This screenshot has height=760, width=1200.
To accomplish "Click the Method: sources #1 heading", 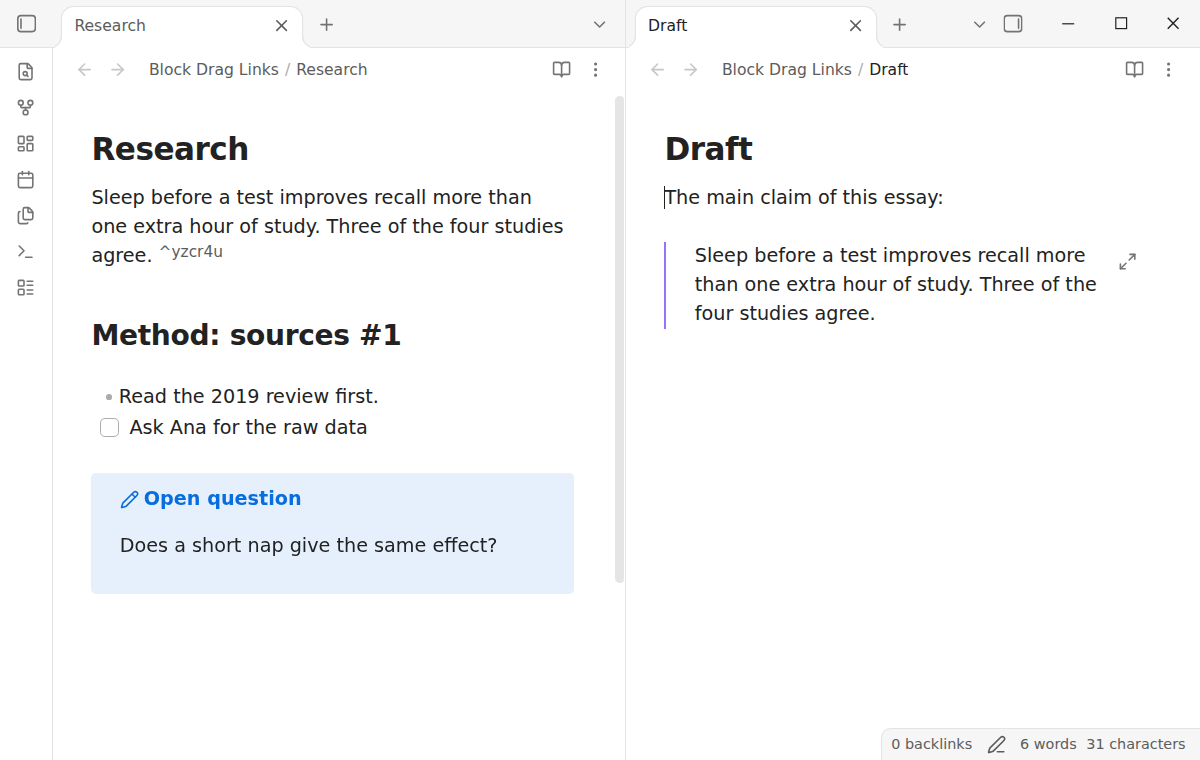I will pyautogui.click(x=247, y=335).
